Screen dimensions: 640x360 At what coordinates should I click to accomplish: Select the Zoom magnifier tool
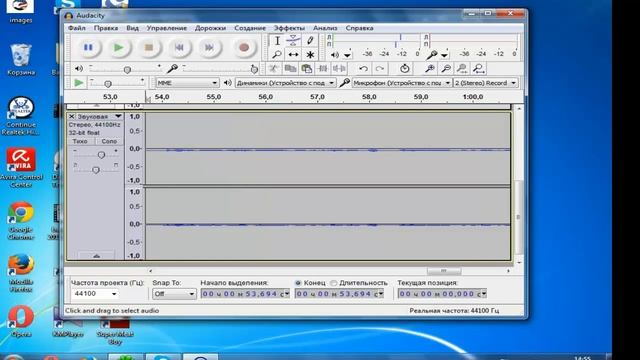pos(277,54)
